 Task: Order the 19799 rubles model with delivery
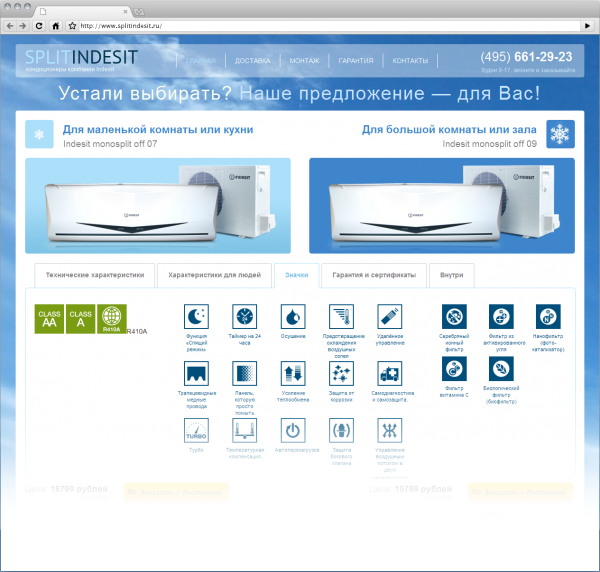pos(521,492)
